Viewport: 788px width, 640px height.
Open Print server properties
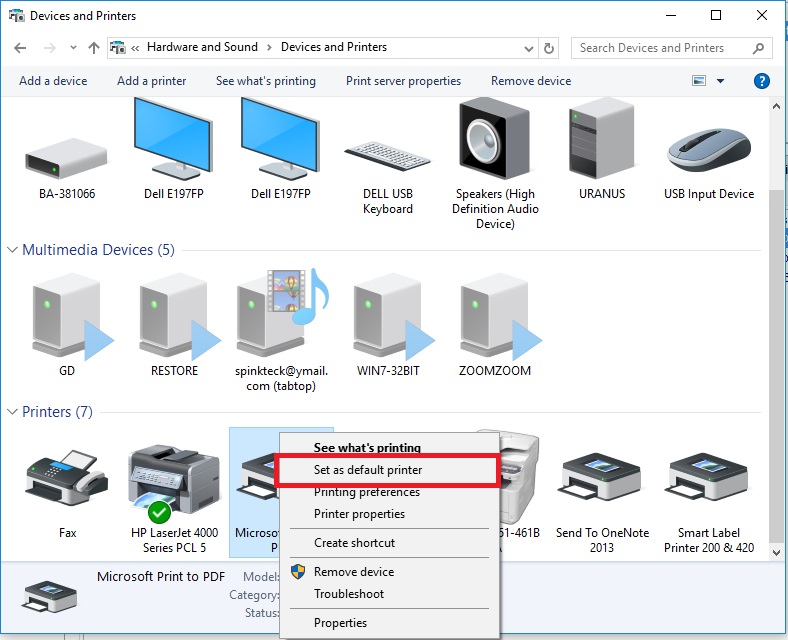[x=403, y=81]
